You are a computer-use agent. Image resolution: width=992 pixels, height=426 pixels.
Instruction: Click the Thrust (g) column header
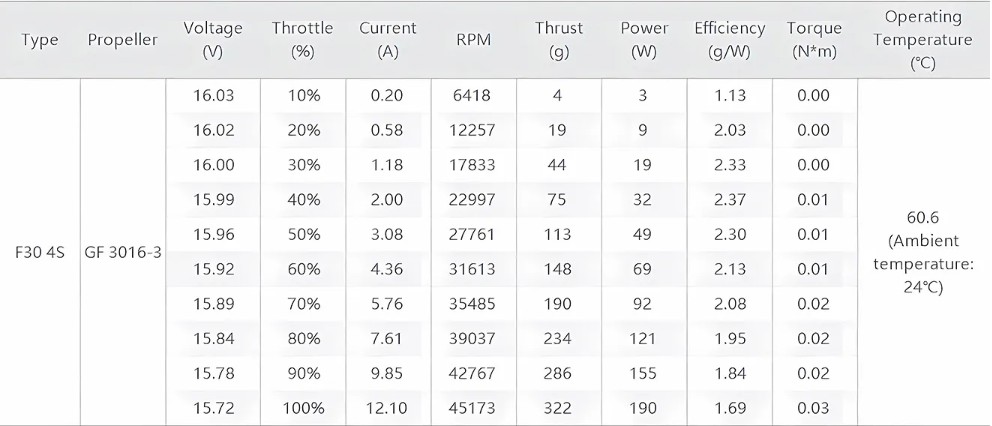[557, 40]
